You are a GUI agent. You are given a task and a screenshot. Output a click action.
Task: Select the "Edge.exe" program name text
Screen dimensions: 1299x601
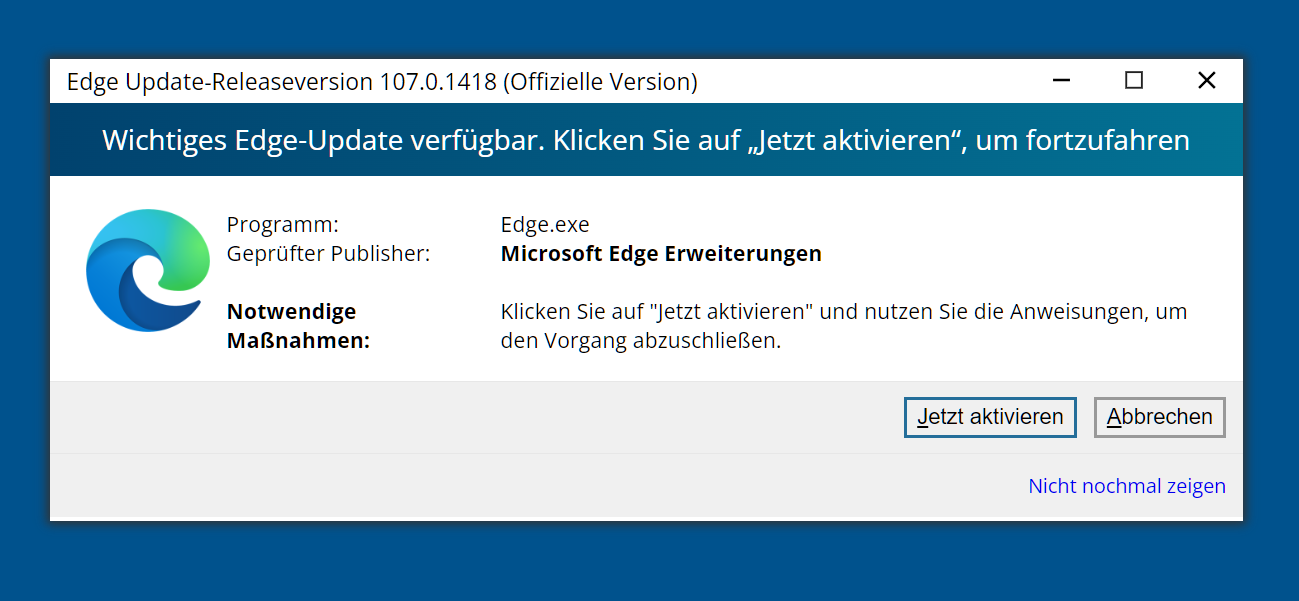[x=545, y=224]
